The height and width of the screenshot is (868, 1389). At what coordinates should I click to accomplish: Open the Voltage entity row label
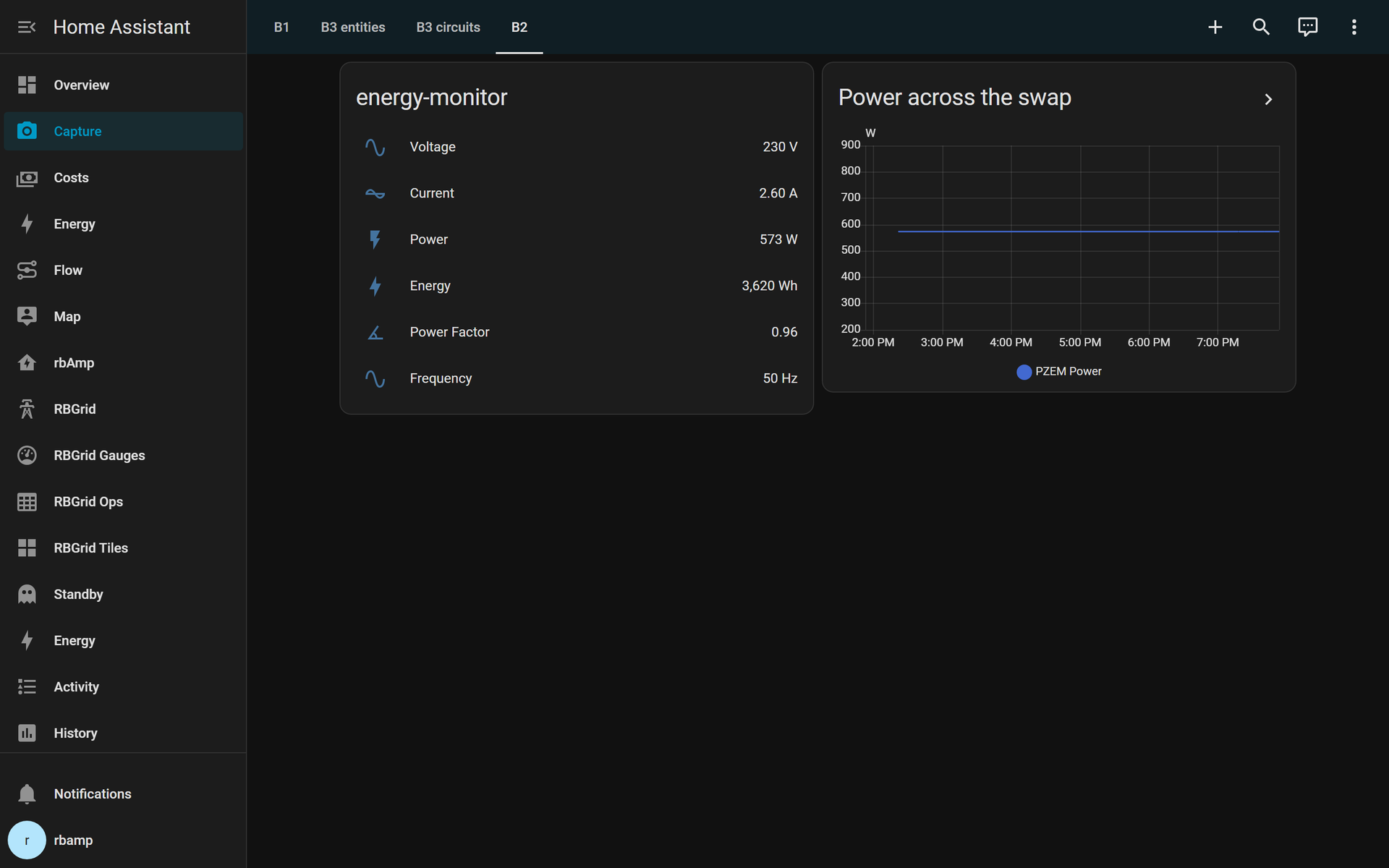coord(433,147)
